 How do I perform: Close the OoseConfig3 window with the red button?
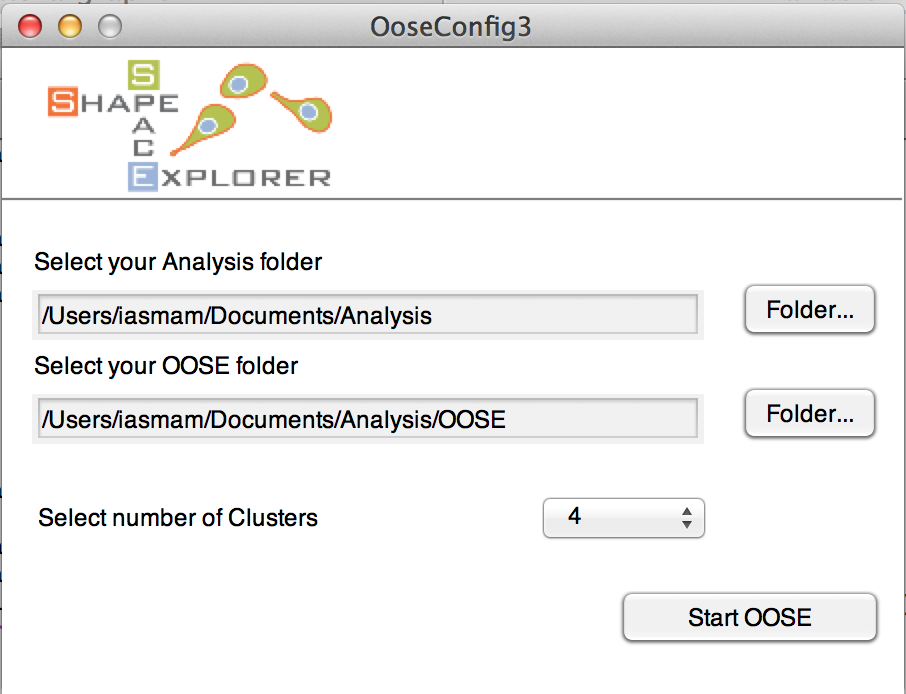[30, 26]
